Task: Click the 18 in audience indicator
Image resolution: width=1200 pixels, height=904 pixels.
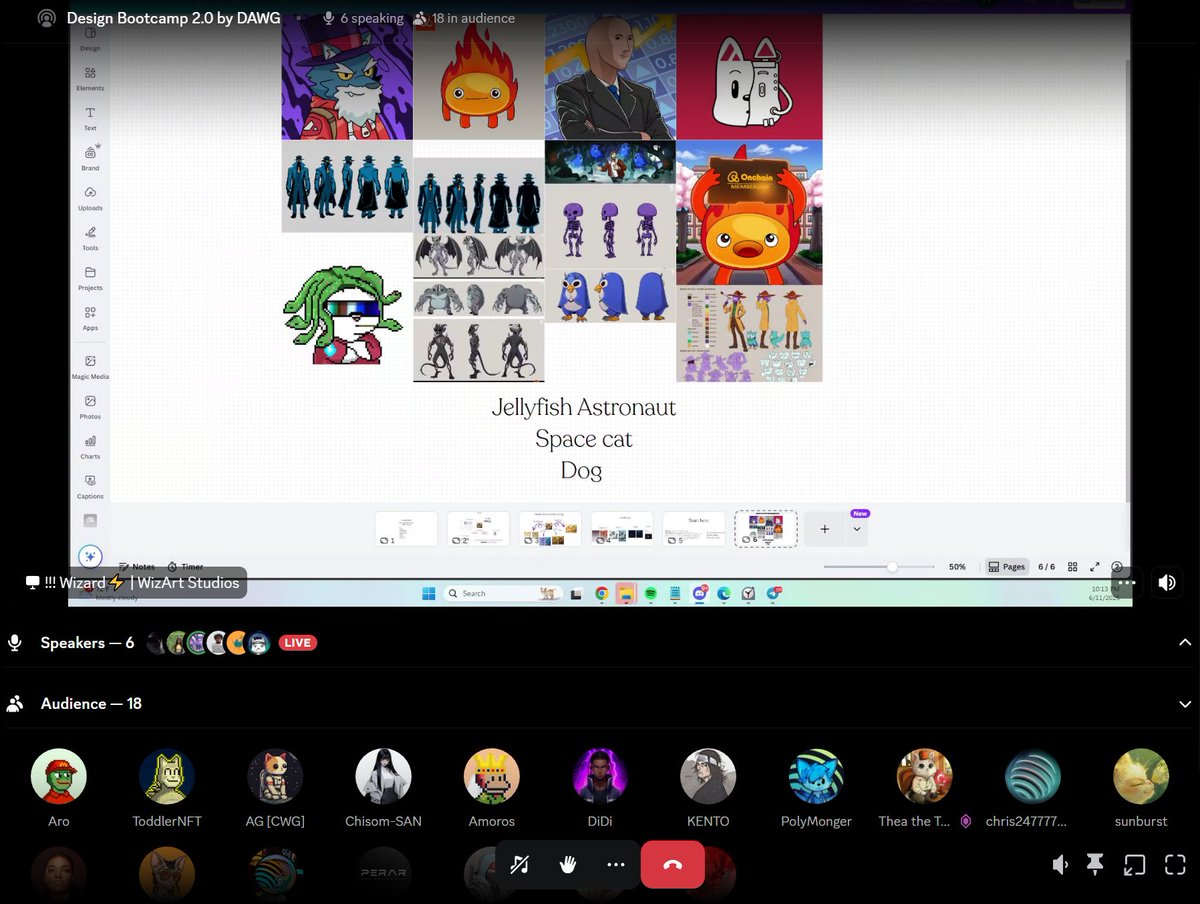Action: 464,18
